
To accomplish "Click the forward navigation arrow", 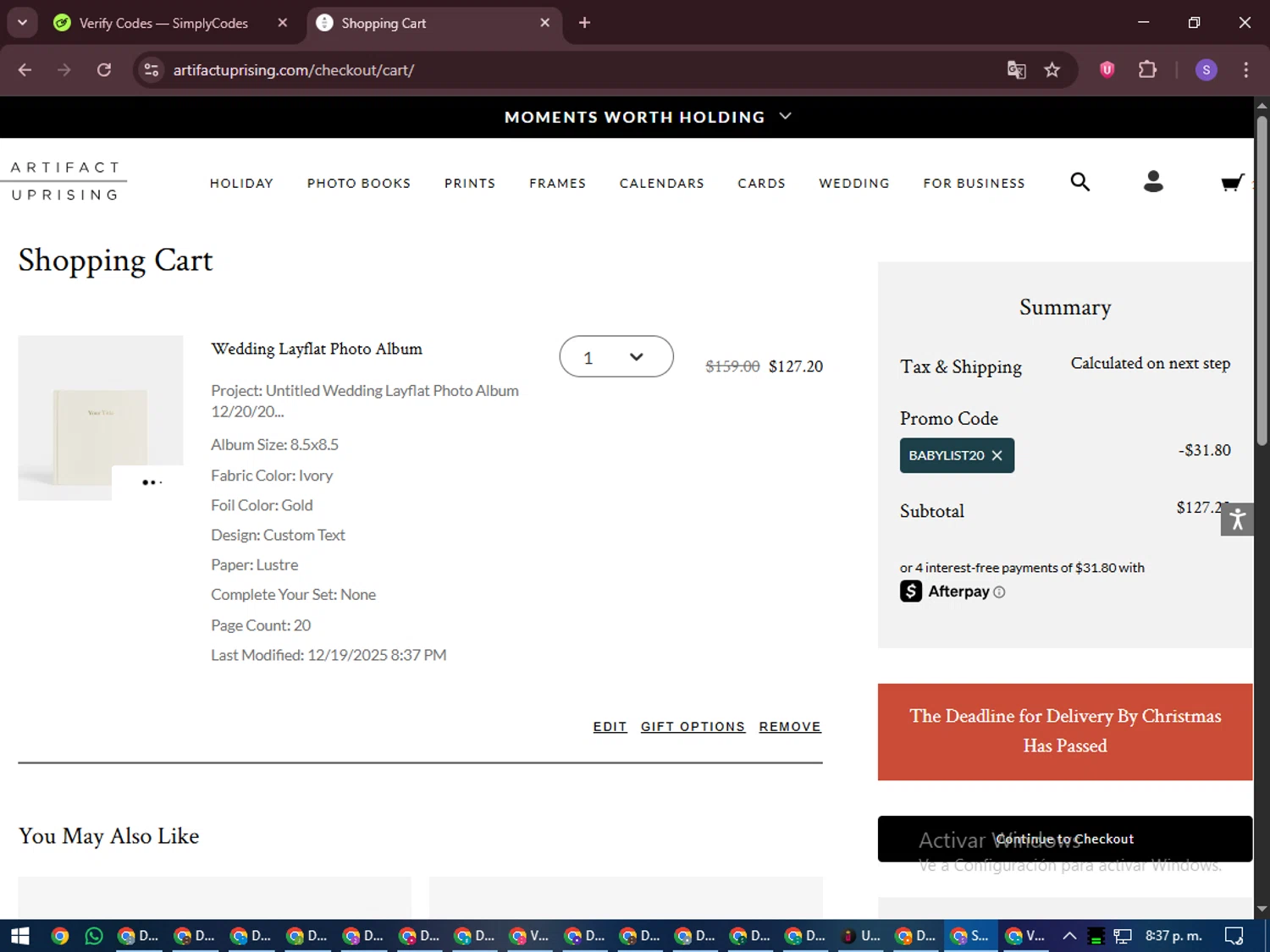I will coord(64,69).
